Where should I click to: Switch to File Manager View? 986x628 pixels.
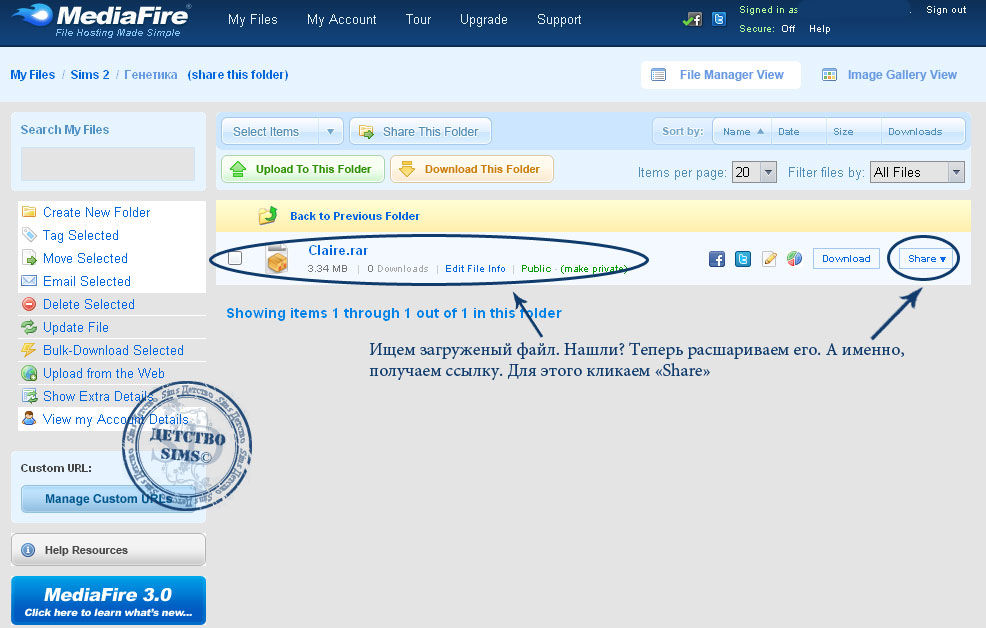[x=721, y=75]
